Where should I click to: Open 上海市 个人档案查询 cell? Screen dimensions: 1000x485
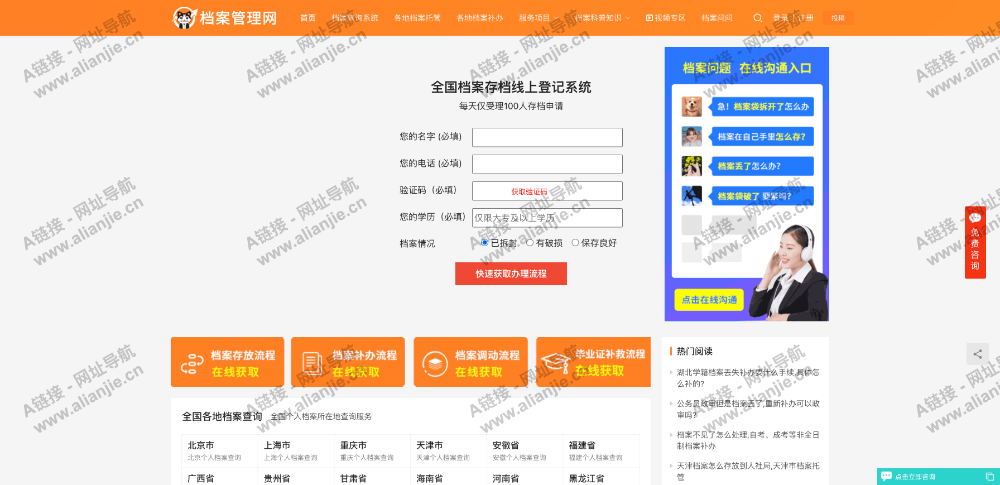click(296, 451)
